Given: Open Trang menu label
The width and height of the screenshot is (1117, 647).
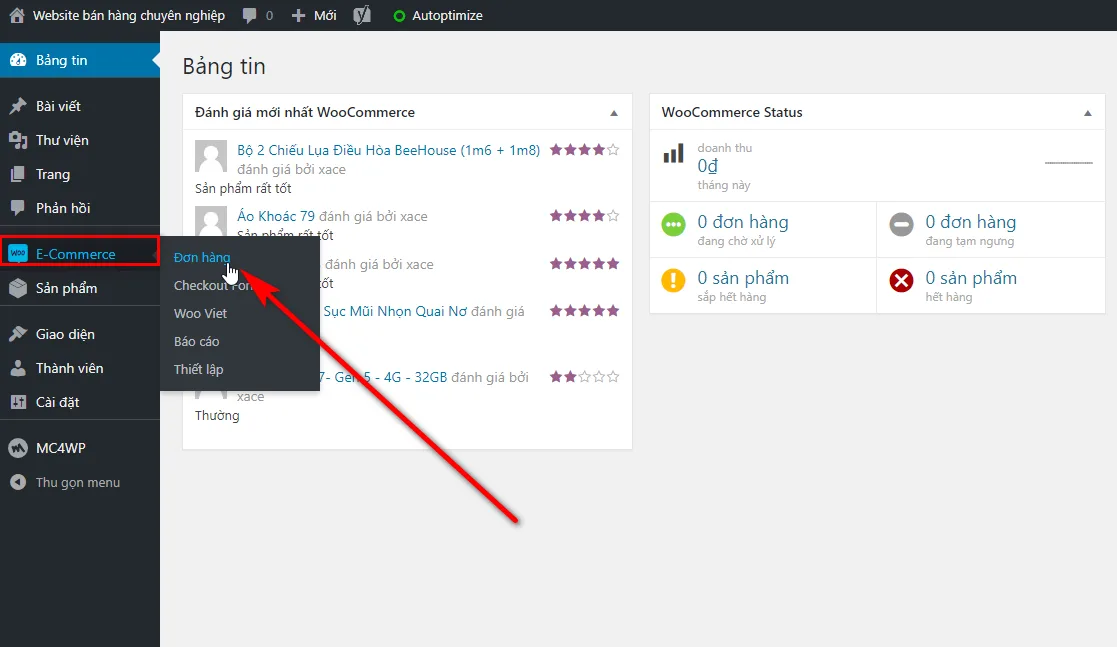Looking at the screenshot, I should pyautogui.click(x=53, y=175).
